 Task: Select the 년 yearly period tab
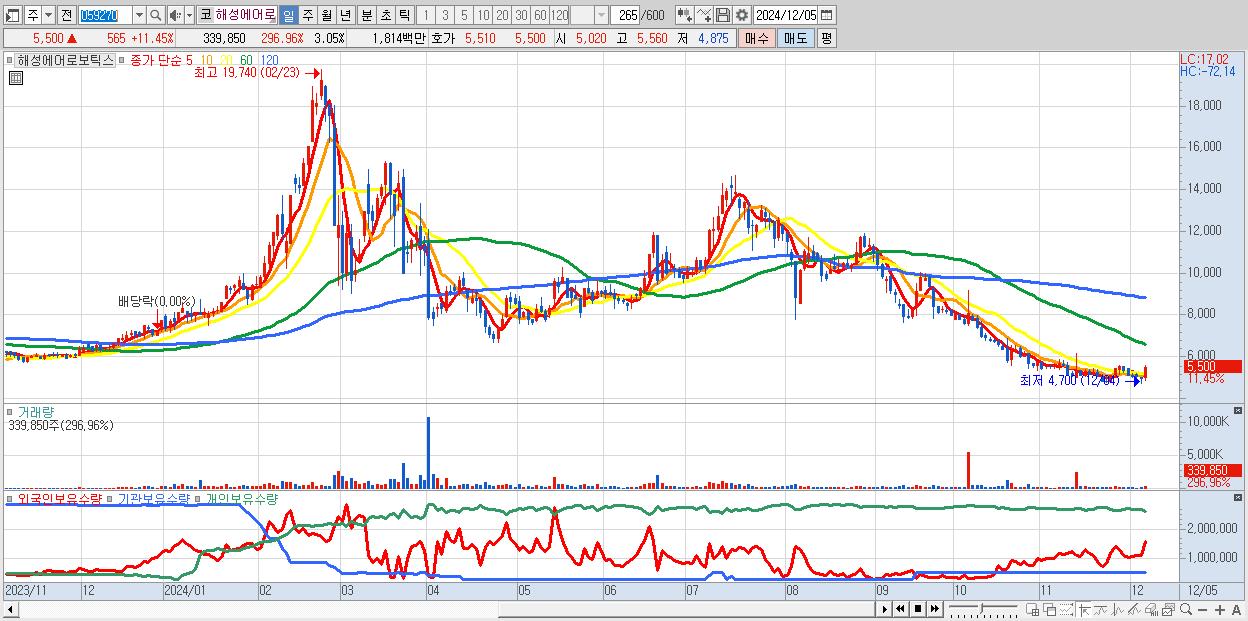345,16
